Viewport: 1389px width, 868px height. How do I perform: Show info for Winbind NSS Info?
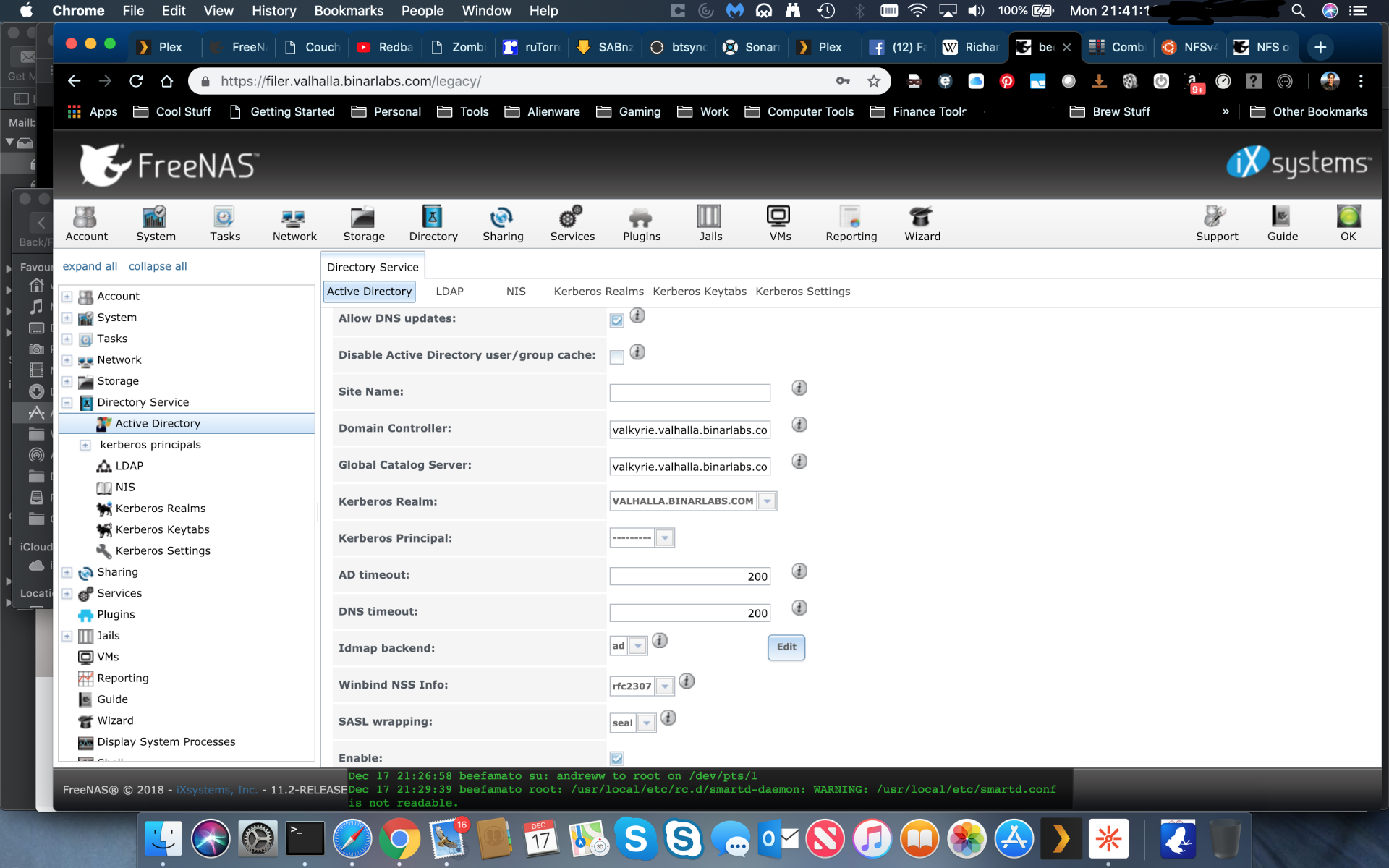(687, 681)
